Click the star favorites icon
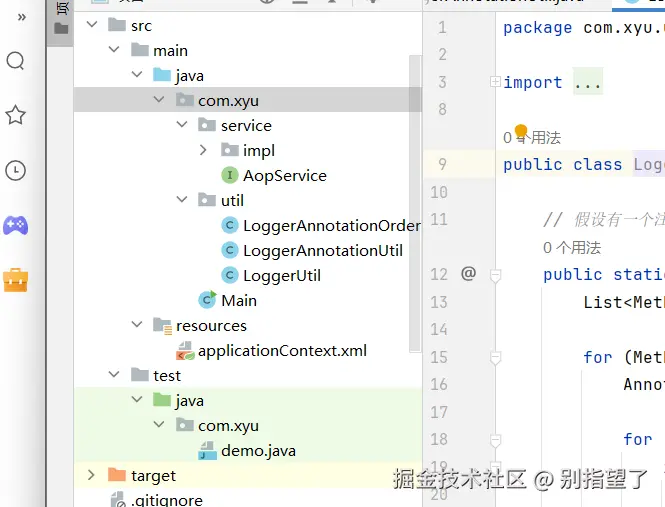Image resolution: width=665 pixels, height=507 pixels. tap(16, 115)
